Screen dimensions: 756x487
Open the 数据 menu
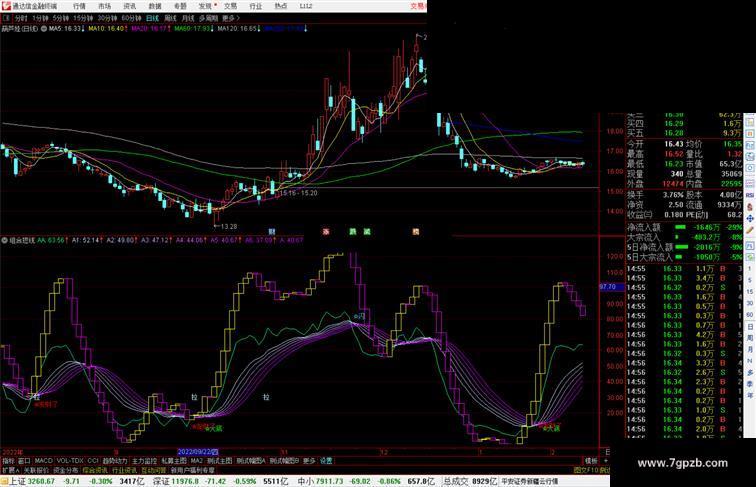155,6
